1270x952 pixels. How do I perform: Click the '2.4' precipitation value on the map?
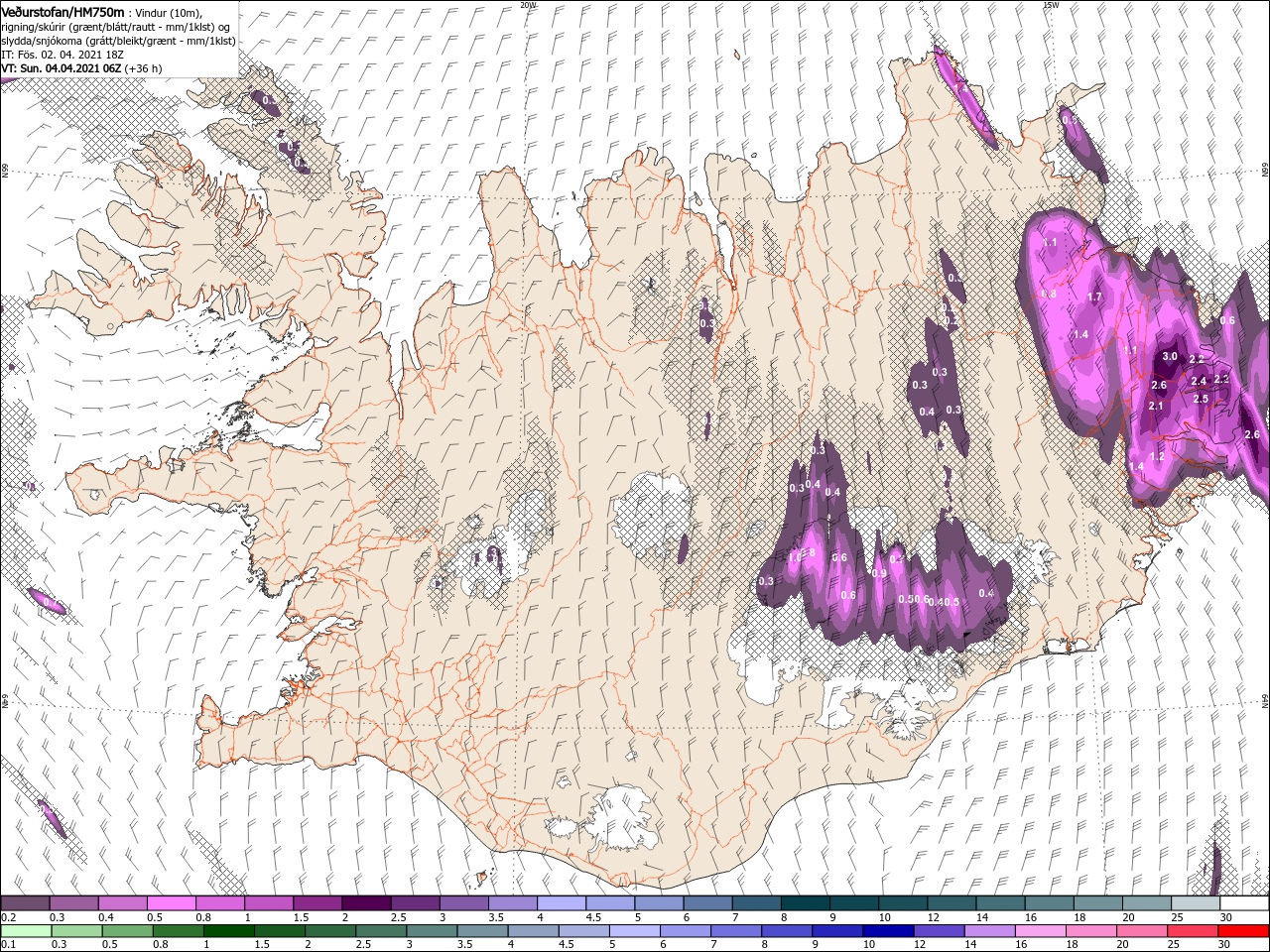(x=1199, y=382)
